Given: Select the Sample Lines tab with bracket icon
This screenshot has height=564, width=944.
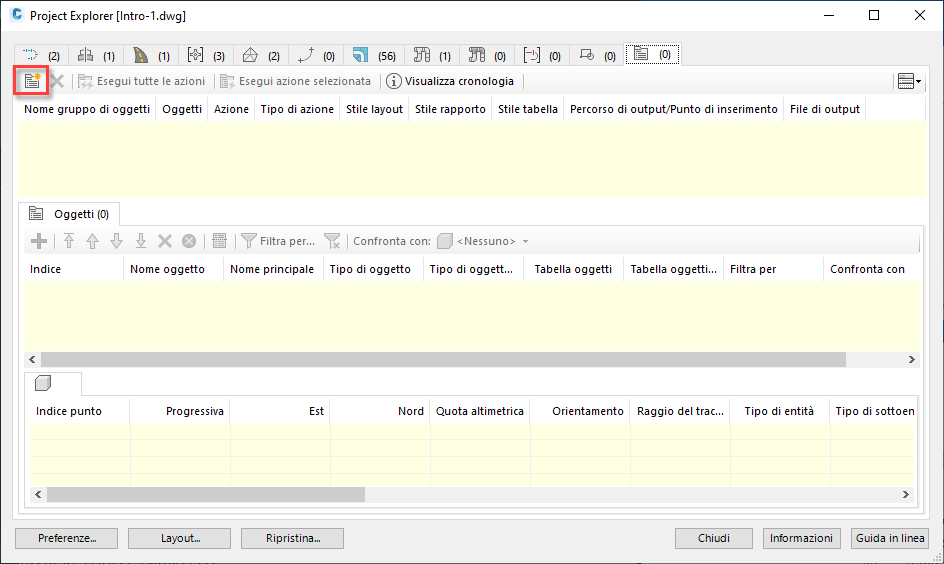Looking at the screenshot, I should point(542,55).
